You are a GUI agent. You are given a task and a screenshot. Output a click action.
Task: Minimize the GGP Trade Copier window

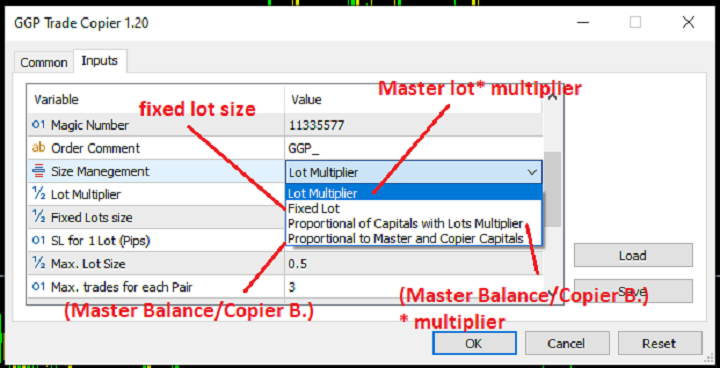tap(582, 22)
